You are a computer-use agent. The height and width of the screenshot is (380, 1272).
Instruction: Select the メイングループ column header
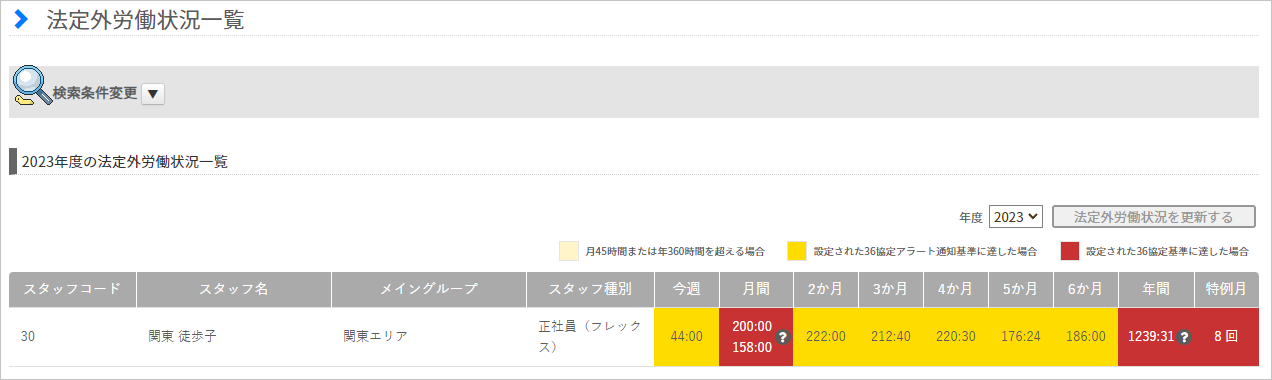(x=429, y=288)
